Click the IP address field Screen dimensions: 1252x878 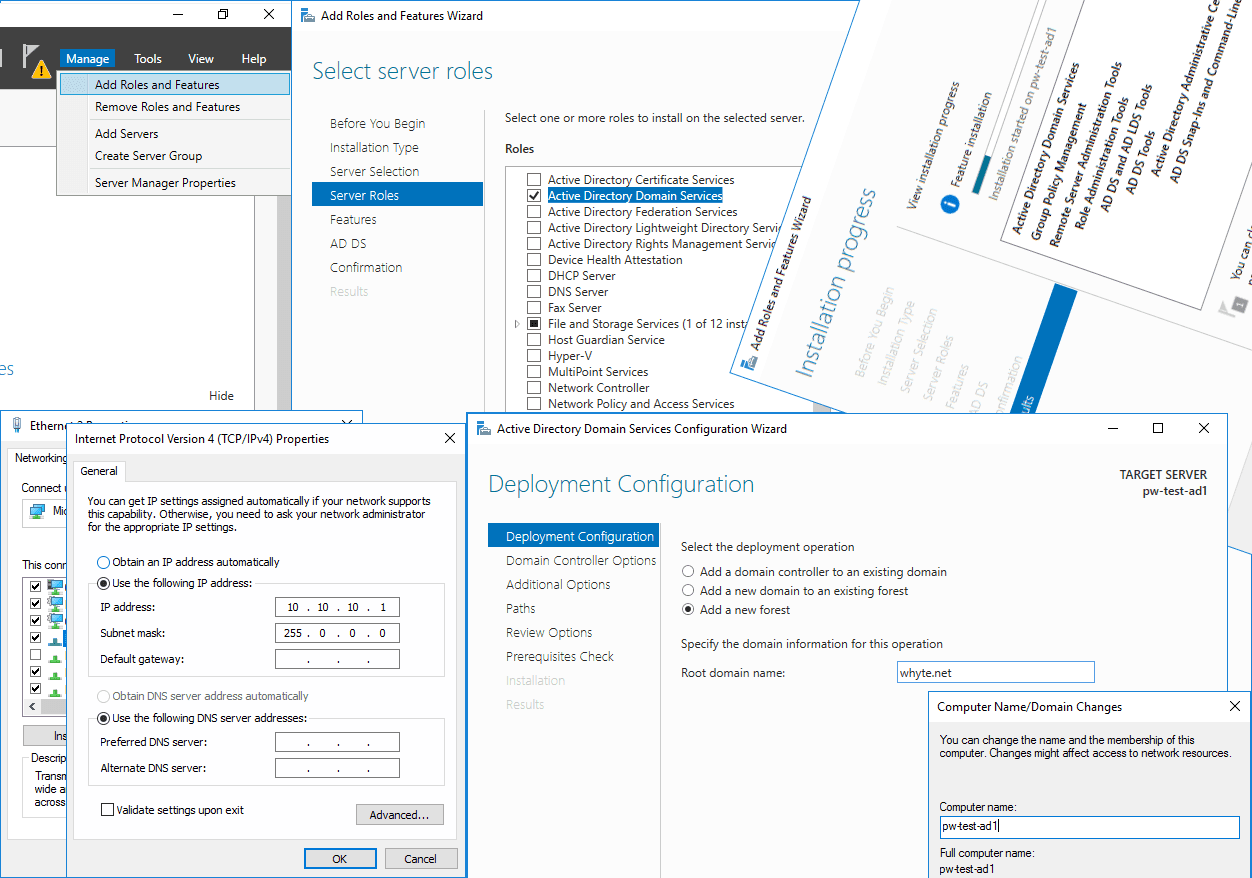337,607
